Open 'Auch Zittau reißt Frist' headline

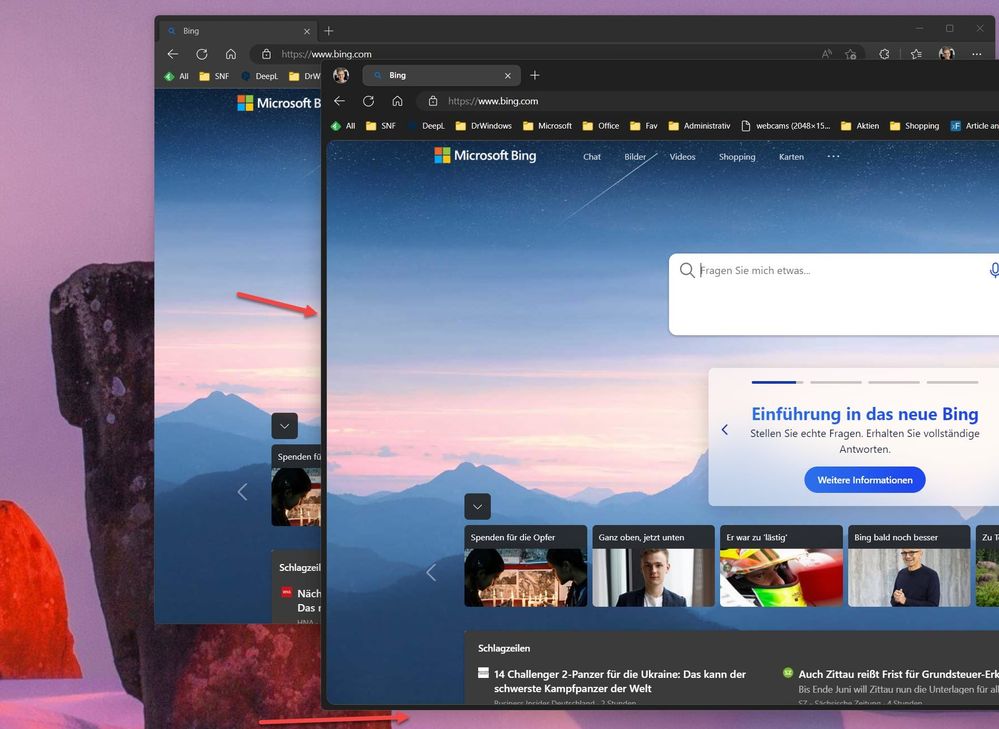(x=898, y=674)
